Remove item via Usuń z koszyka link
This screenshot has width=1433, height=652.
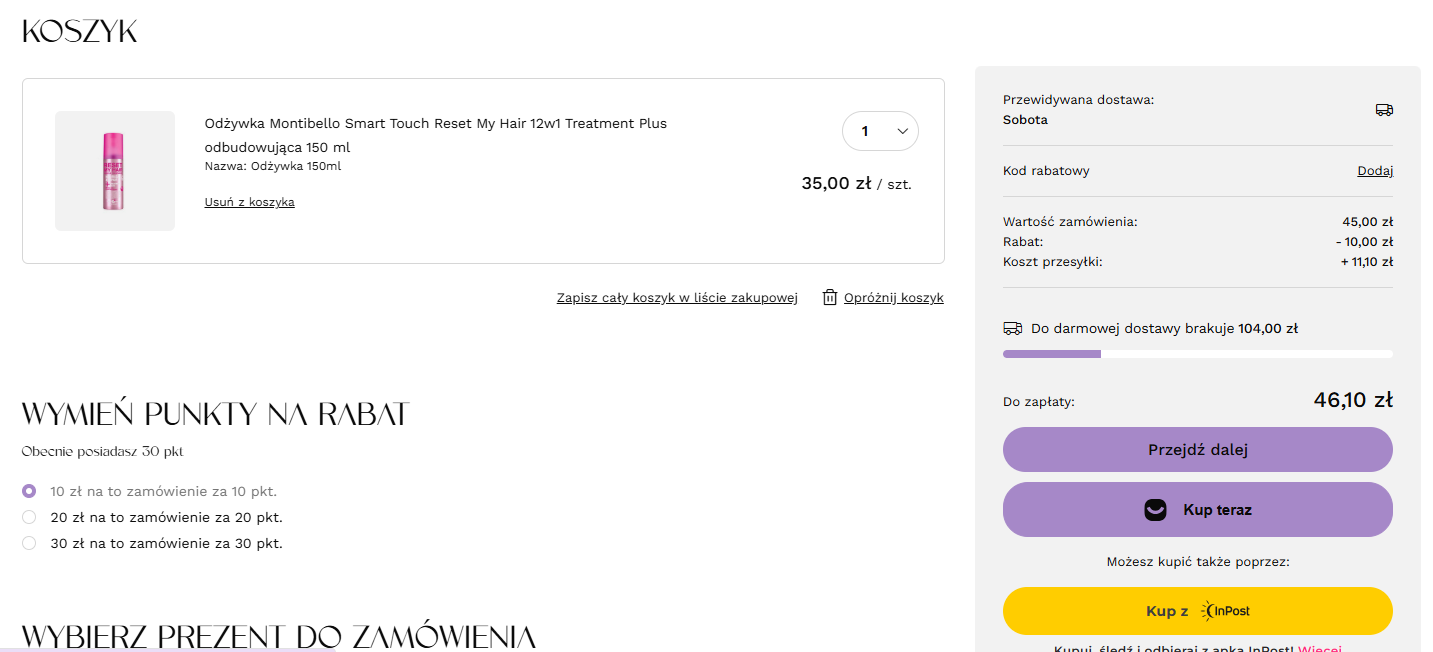point(249,202)
